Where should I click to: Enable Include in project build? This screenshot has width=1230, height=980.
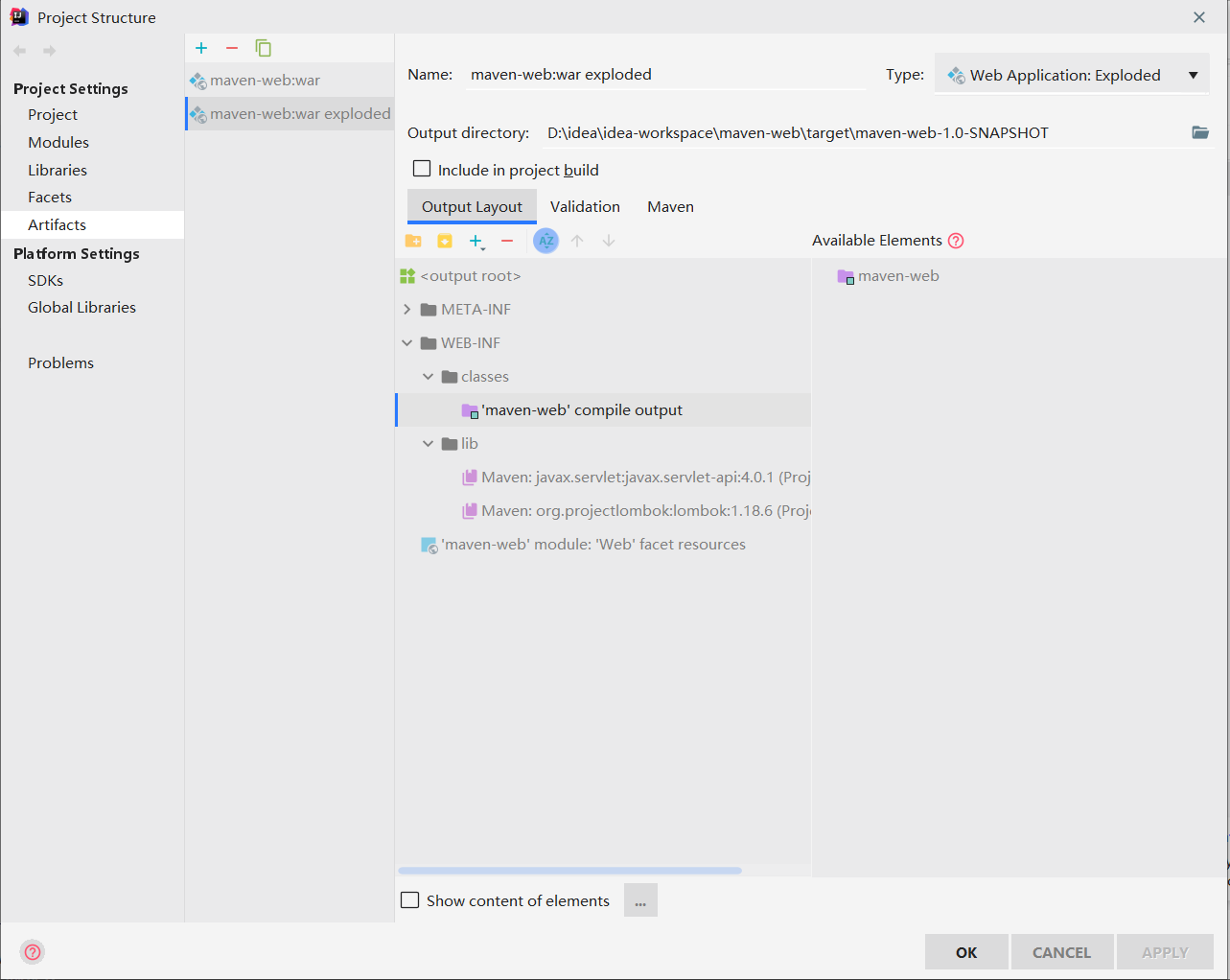[422, 169]
